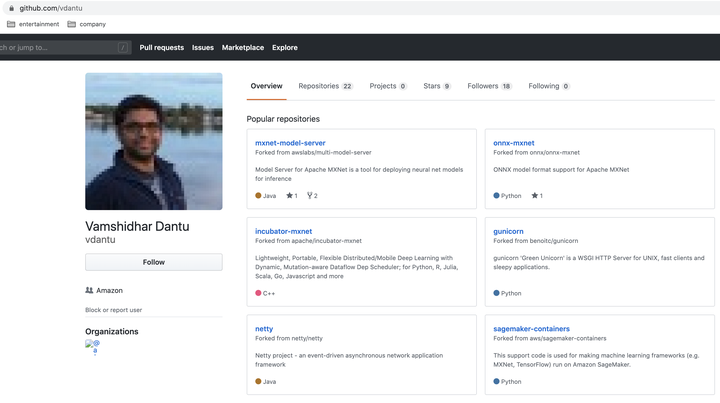Open the sagemaker-containers repository link
720x403 pixels.
click(x=531, y=328)
